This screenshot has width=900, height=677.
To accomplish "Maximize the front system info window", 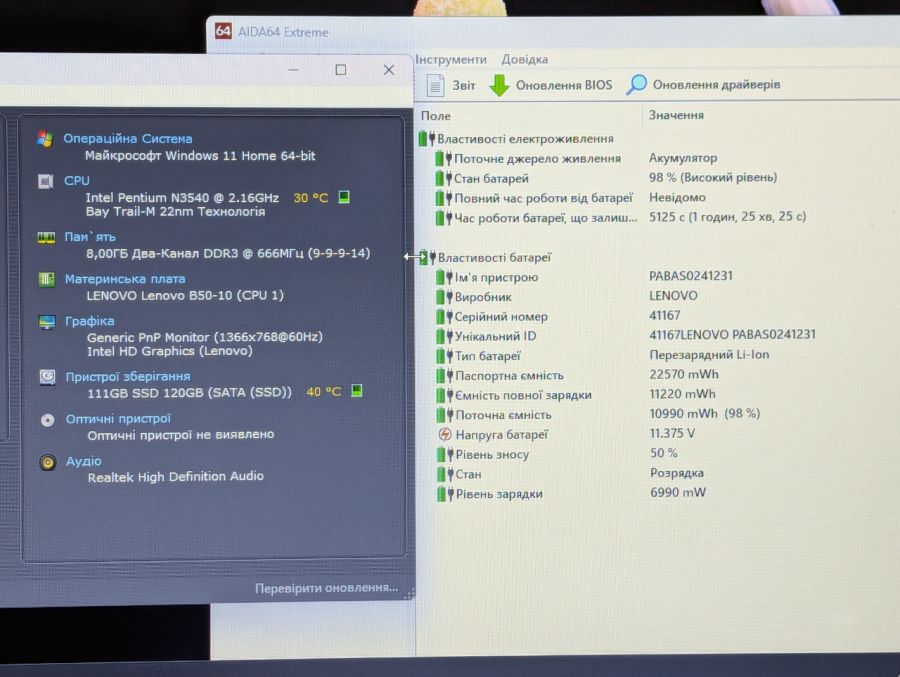I will 341,70.
